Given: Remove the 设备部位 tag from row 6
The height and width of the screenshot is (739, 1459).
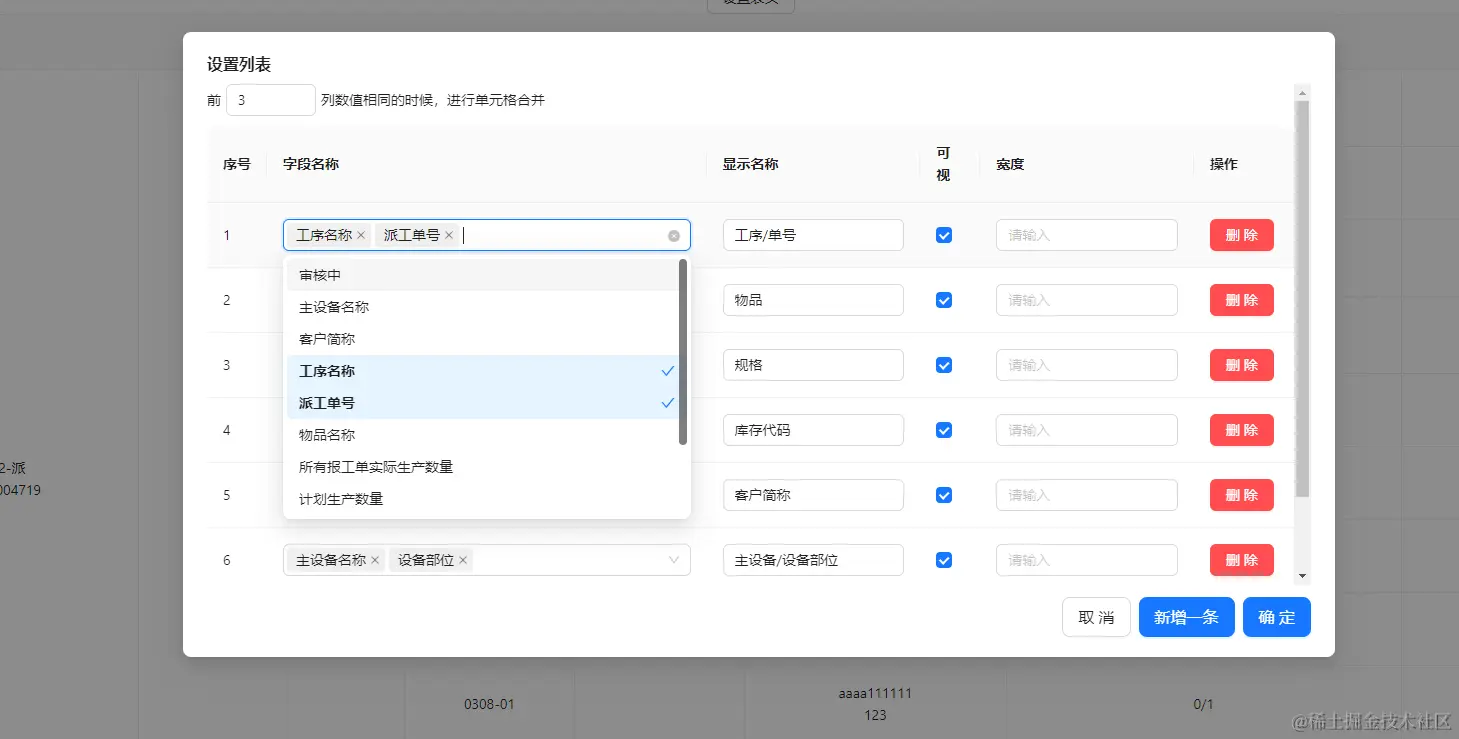Looking at the screenshot, I should [x=463, y=560].
